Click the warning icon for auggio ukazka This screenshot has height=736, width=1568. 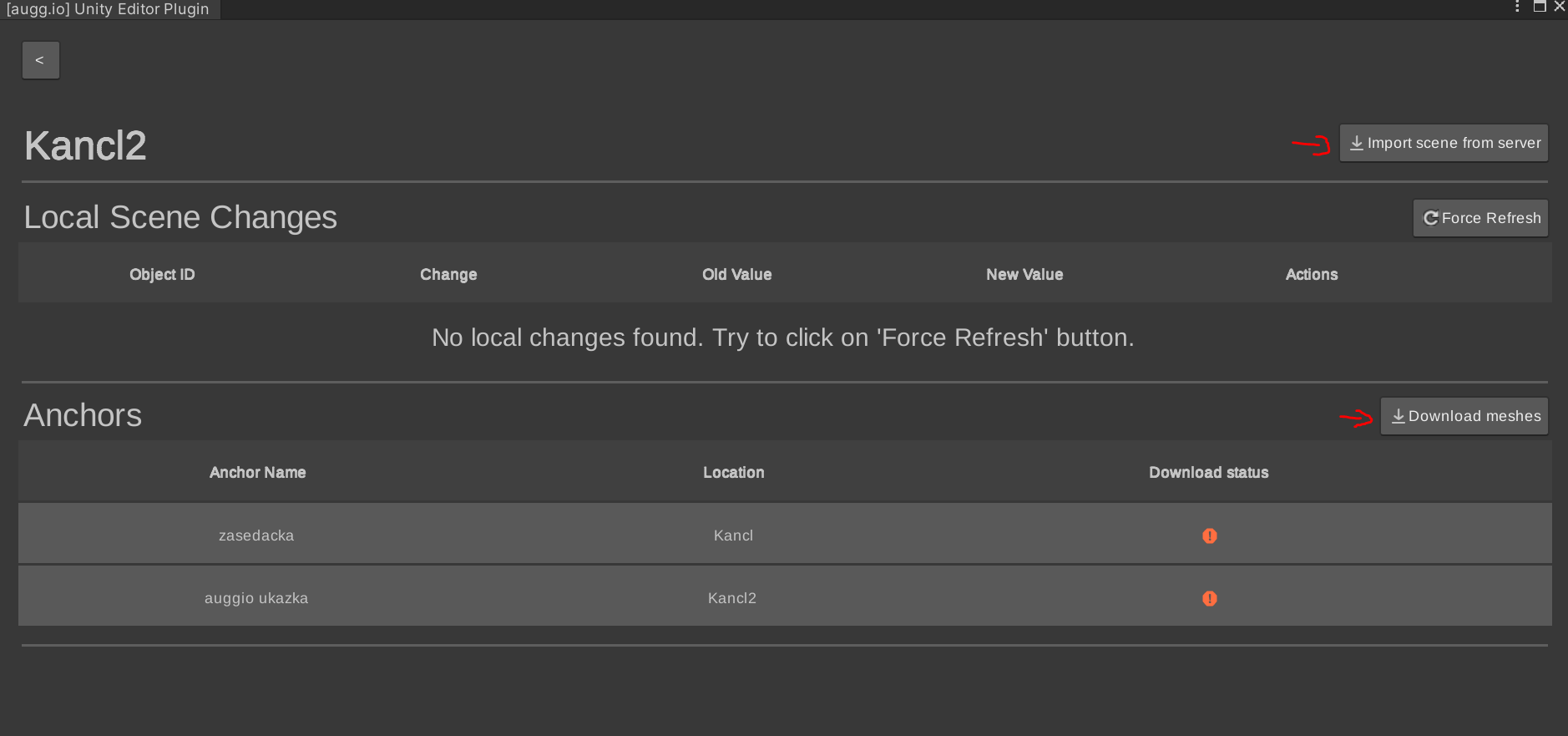coord(1209,598)
